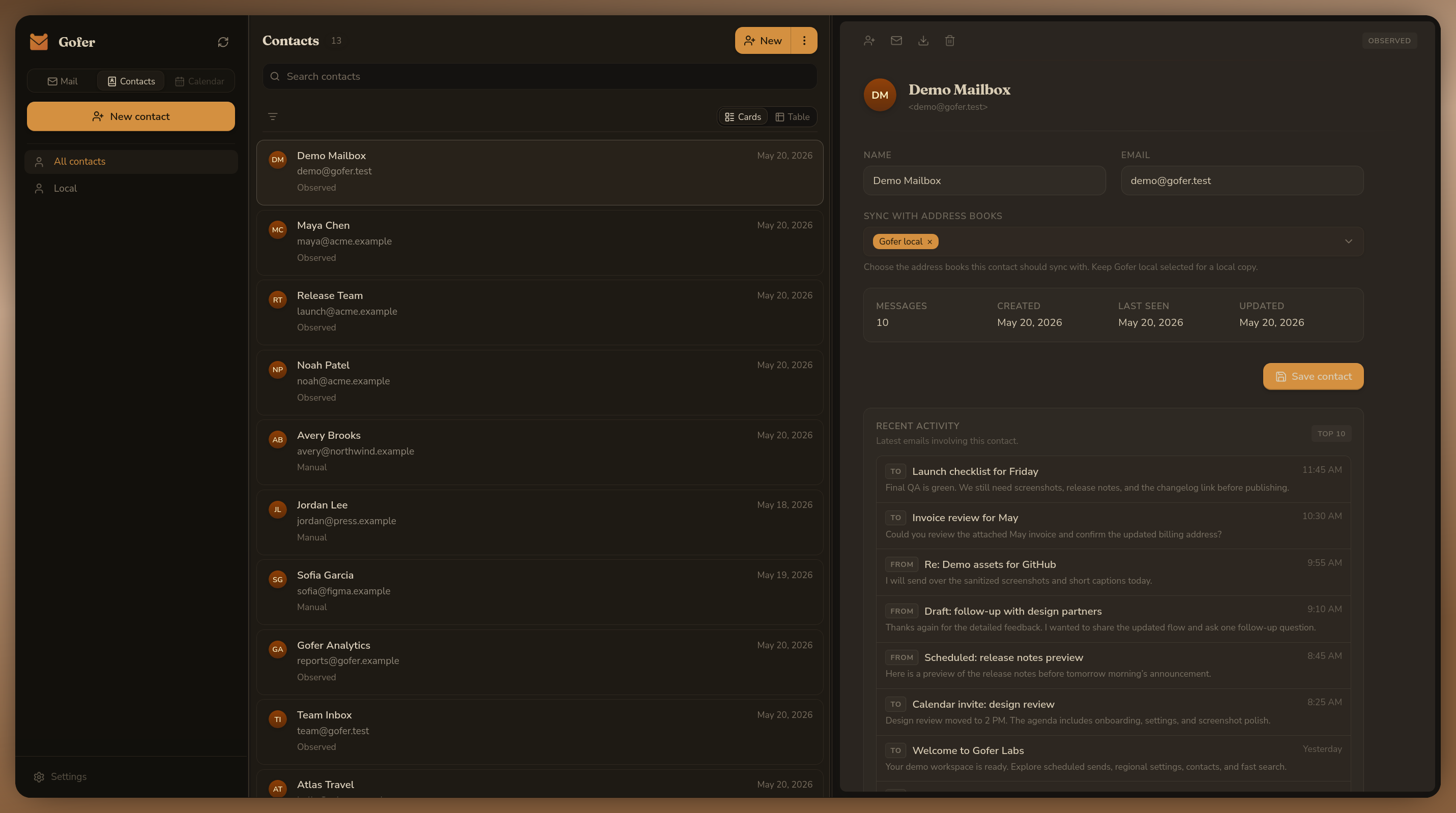Click the JL avatar for Jordan Lee
This screenshot has height=813, width=1456.
pos(278,509)
